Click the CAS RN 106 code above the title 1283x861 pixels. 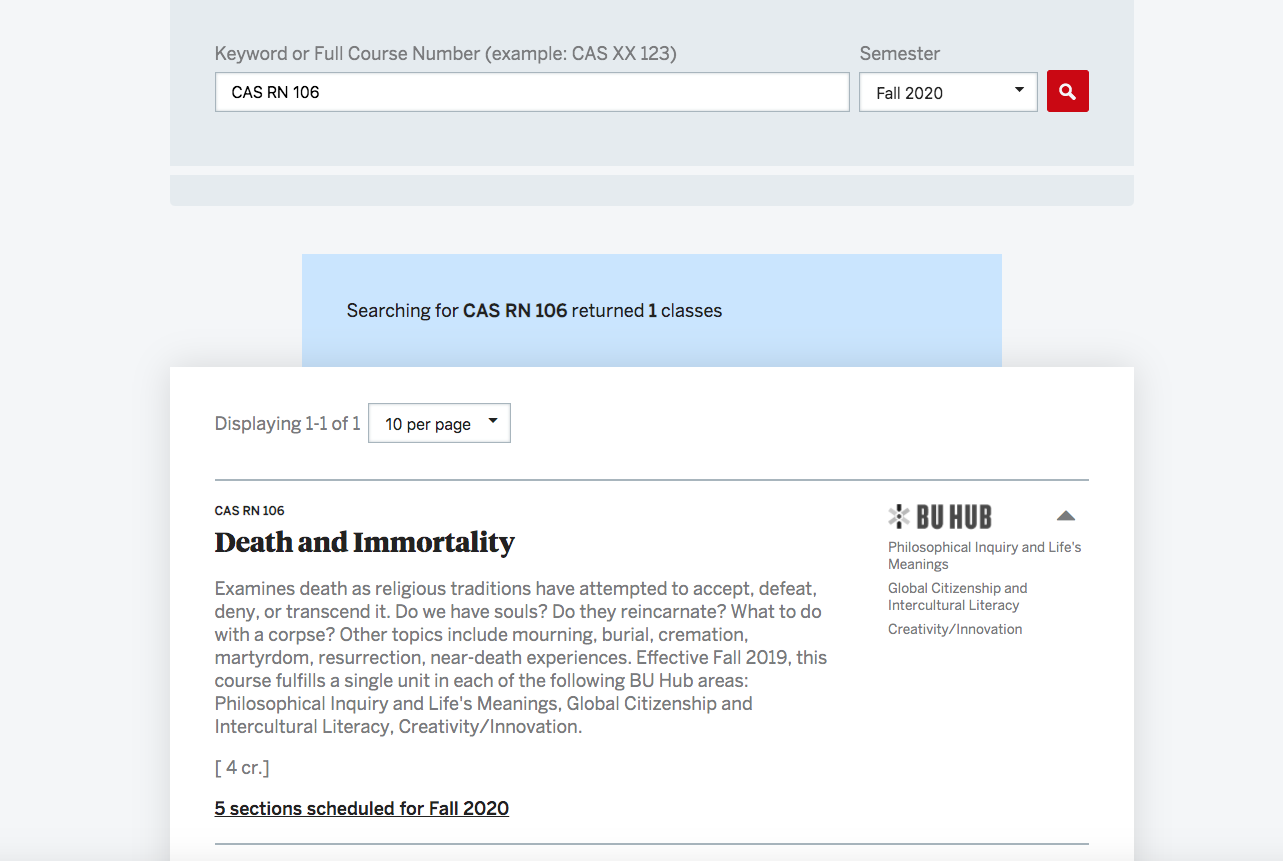click(249, 510)
